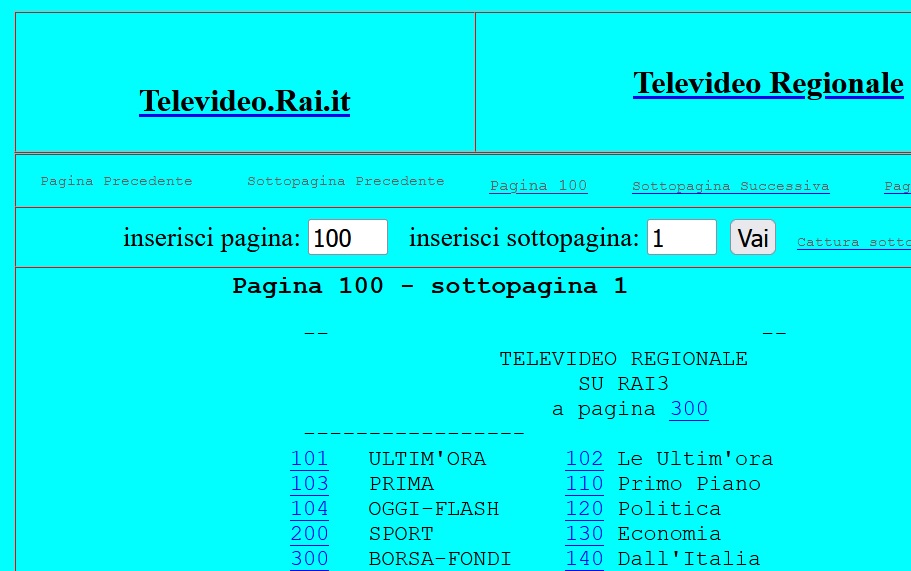This screenshot has height=571, width=911.
Task: Click the 'inserisci sottopagina:' label
Action: click(x=523, y=238)
